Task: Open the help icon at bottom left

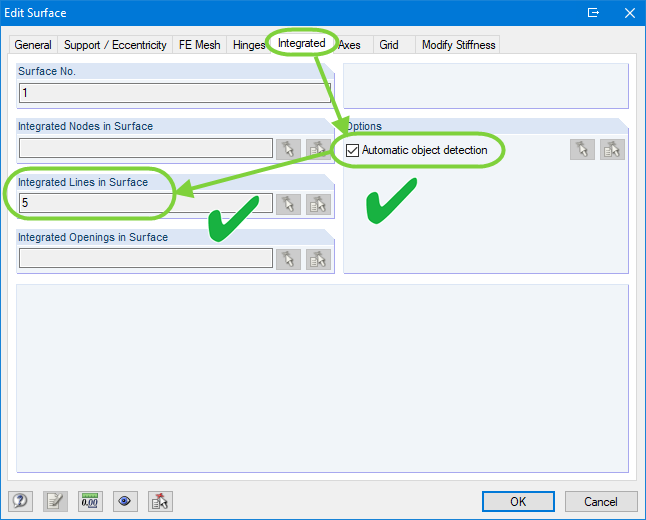Action: click(20, 501)
